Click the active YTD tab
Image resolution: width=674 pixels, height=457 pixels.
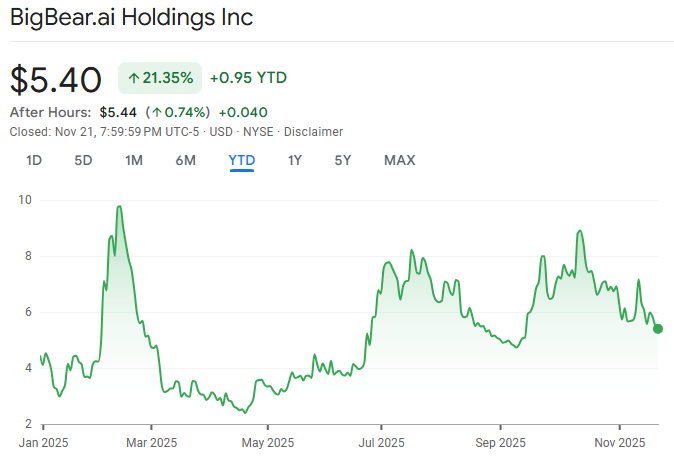click(241, 160)
